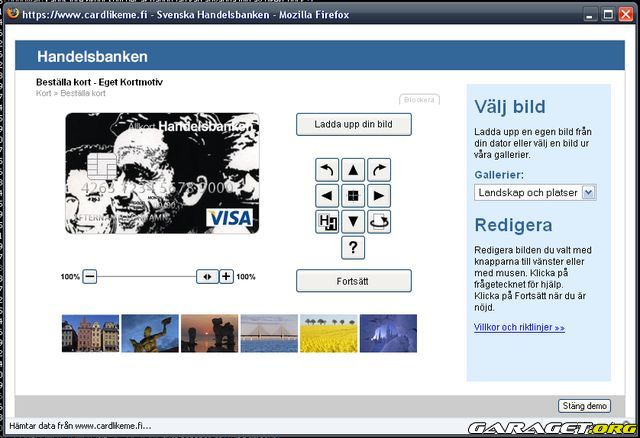Zoom out with the minus button

click(90, 276)
